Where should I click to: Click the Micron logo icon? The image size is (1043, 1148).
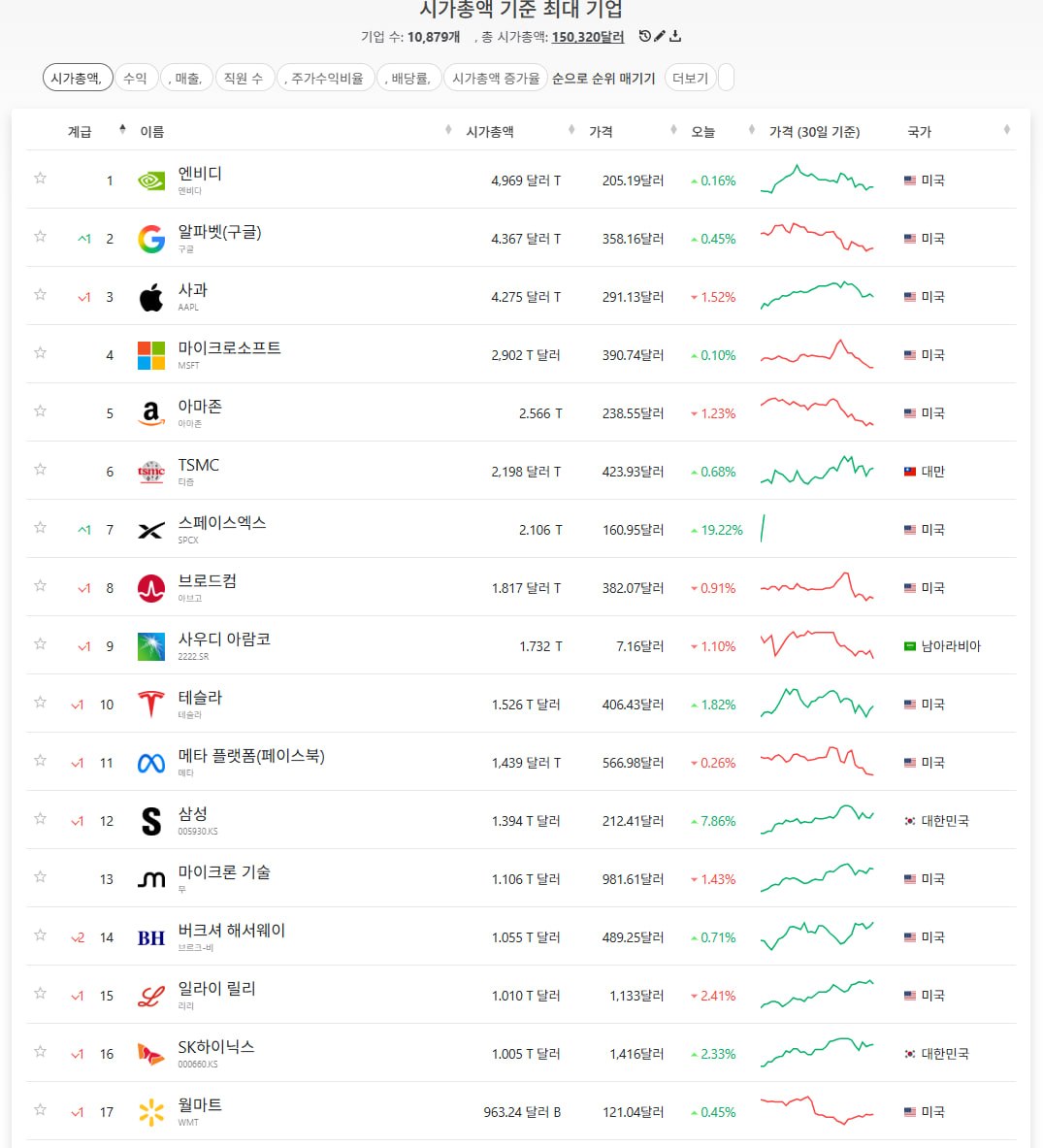pyautogui.click(x=151, y=879)
